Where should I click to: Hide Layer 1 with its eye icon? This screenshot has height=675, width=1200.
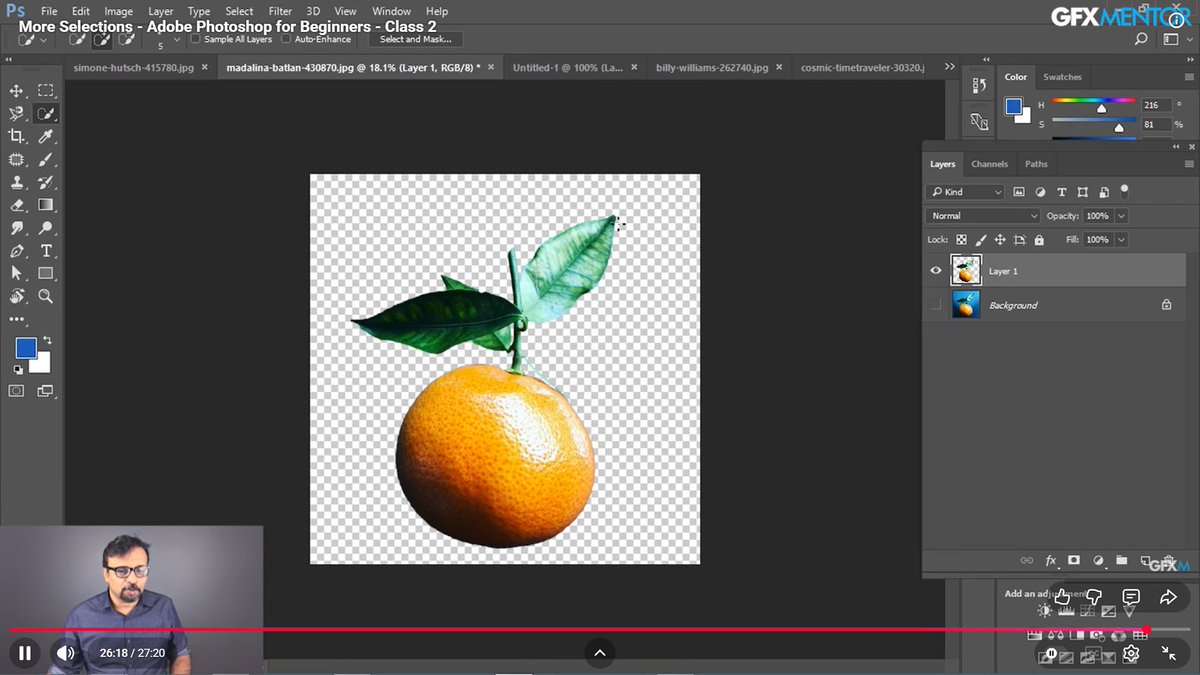936,271
